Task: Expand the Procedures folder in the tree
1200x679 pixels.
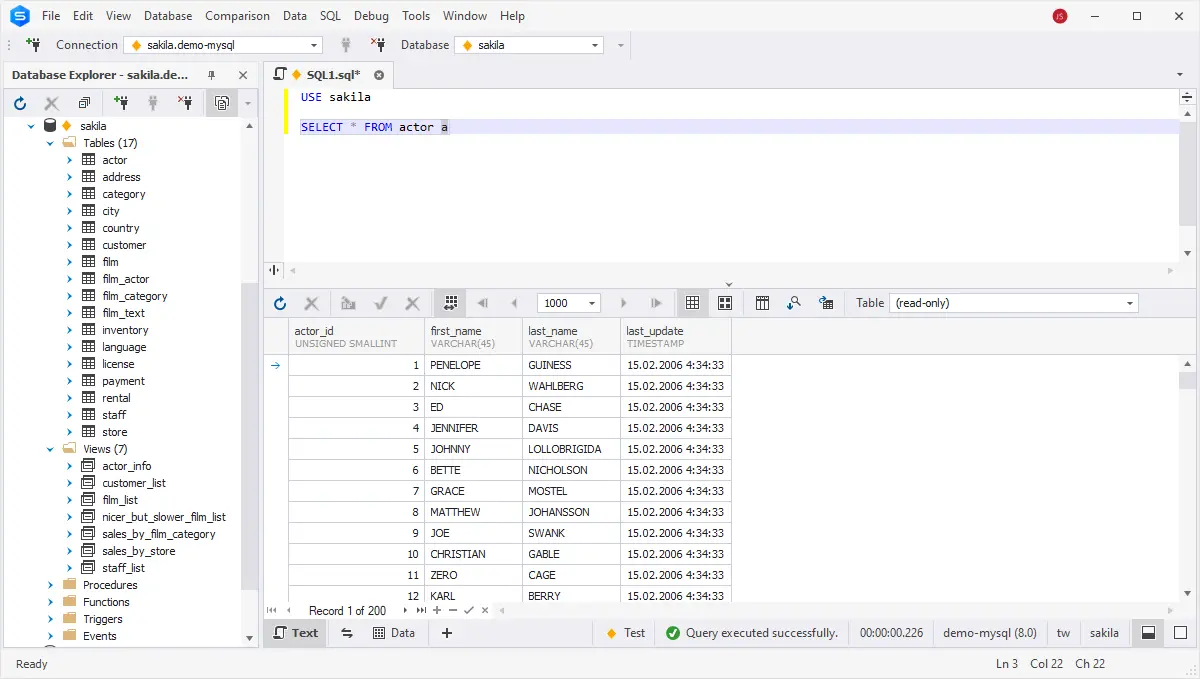Action: click(50, 585)
